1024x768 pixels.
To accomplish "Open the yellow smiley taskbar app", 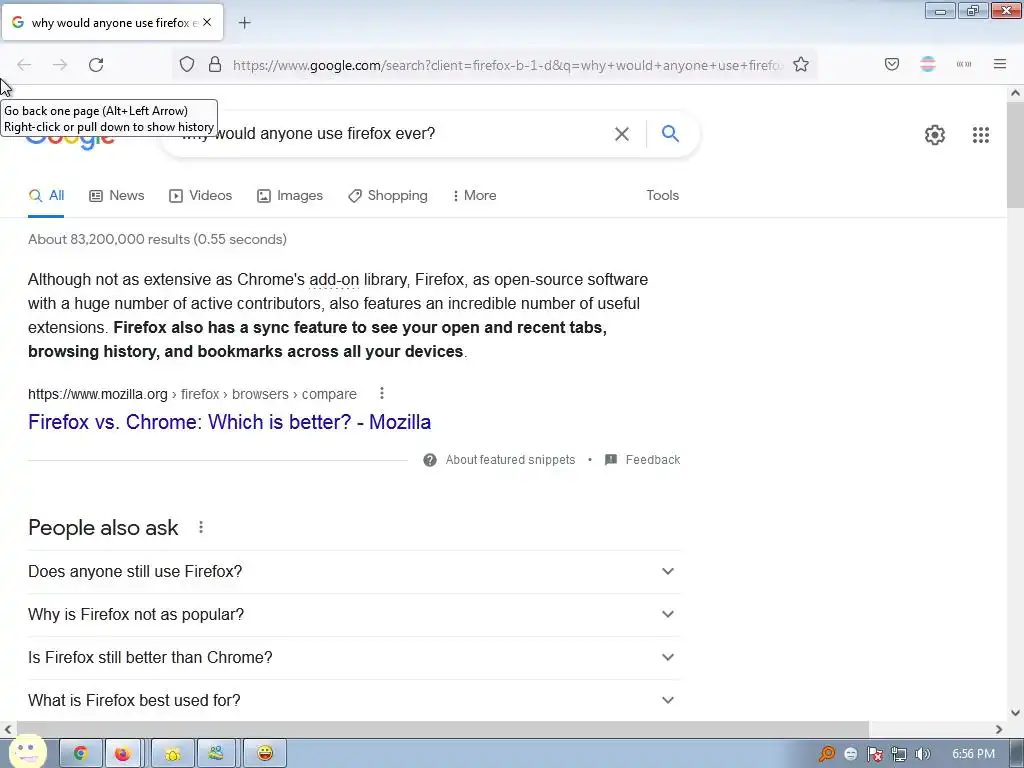I will [x=264, y=753].
